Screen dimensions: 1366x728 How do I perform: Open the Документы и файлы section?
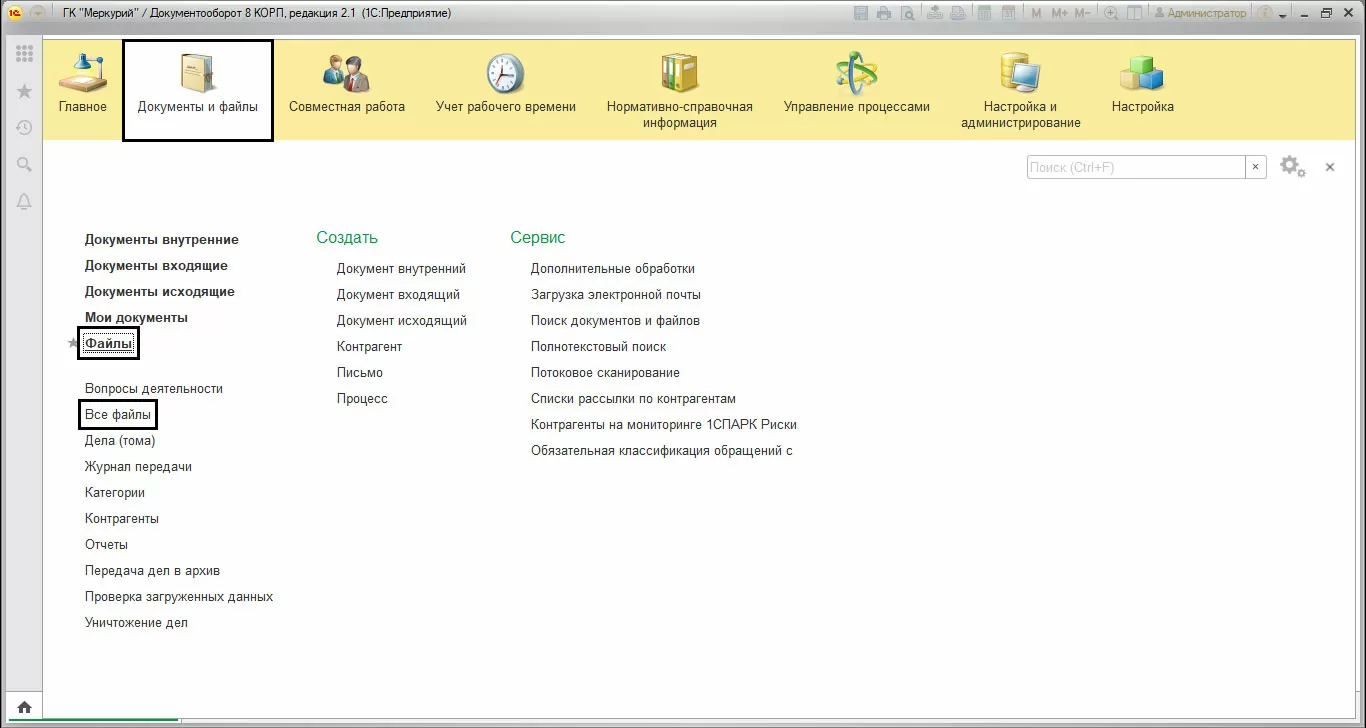(x=198, y=90)
